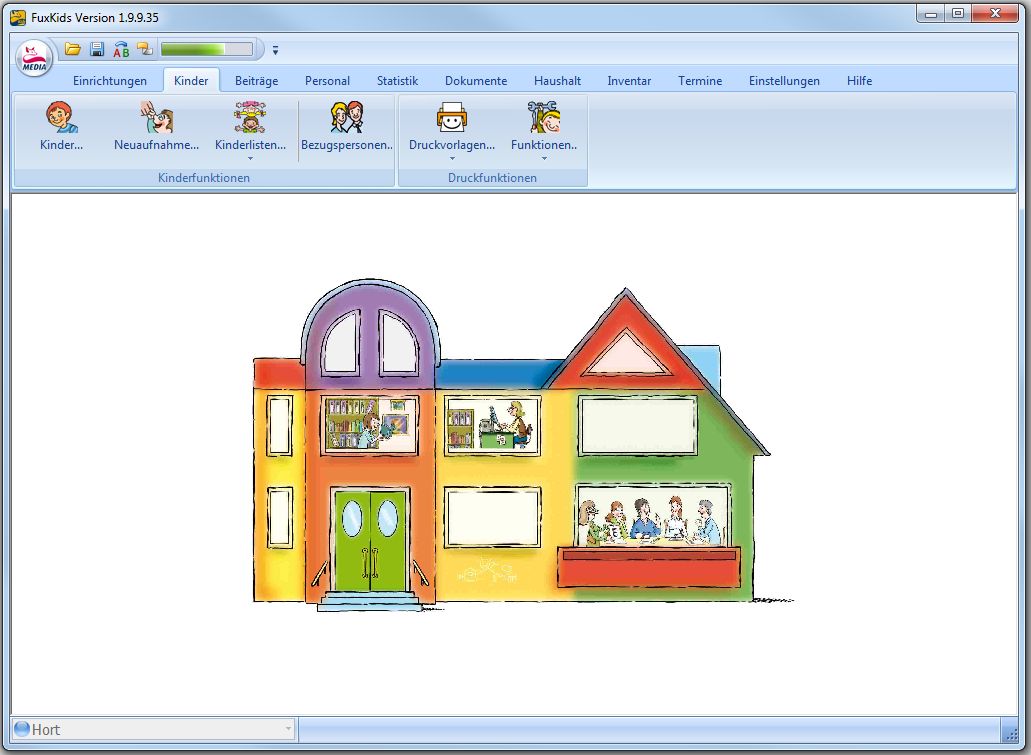This screenshot has height=755, width=1031.
Task: Click the green progress bar
Action: pyautogui.click(x=206, y=49)
